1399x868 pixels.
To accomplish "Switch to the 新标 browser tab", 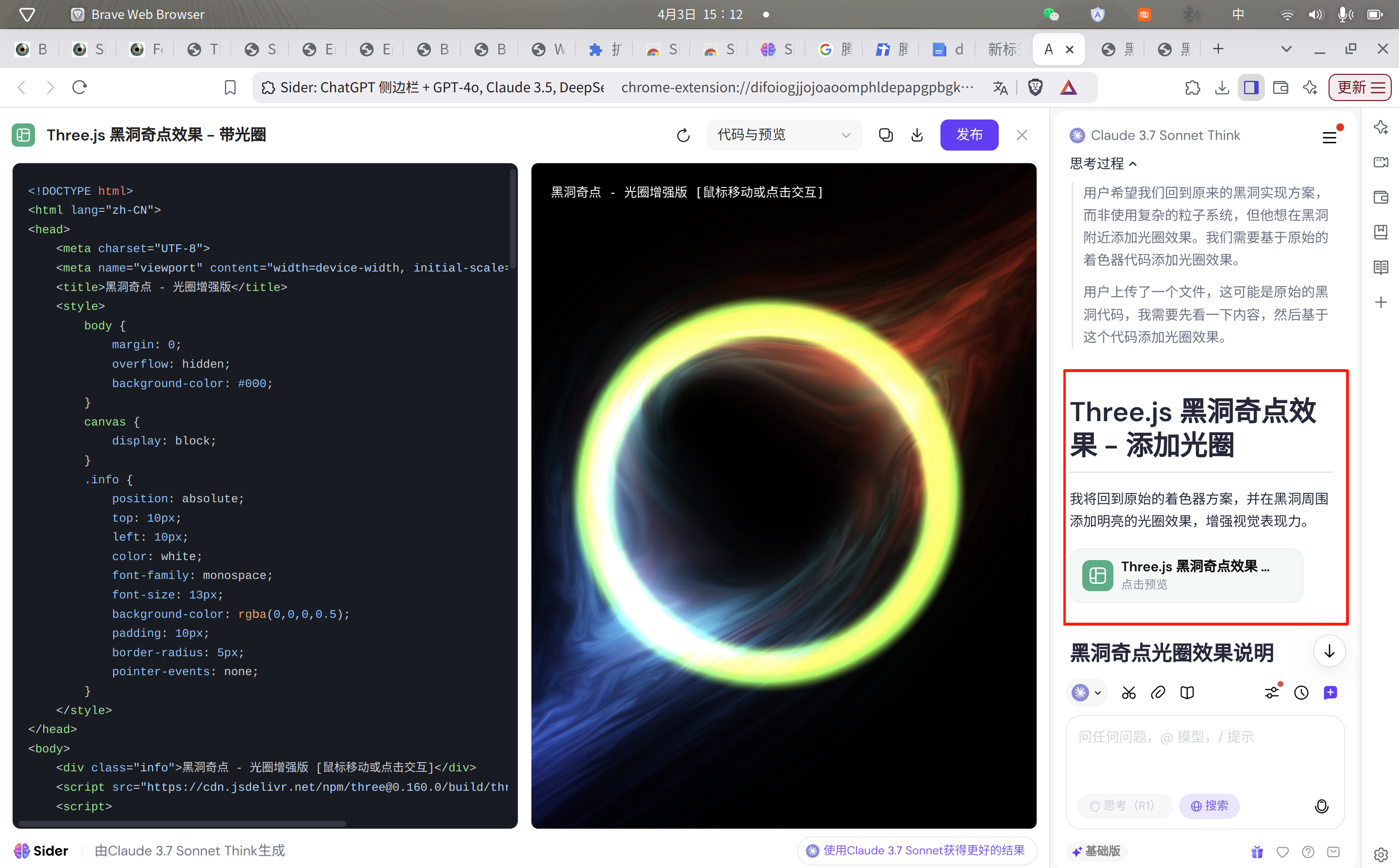I will coord(1003,50).
